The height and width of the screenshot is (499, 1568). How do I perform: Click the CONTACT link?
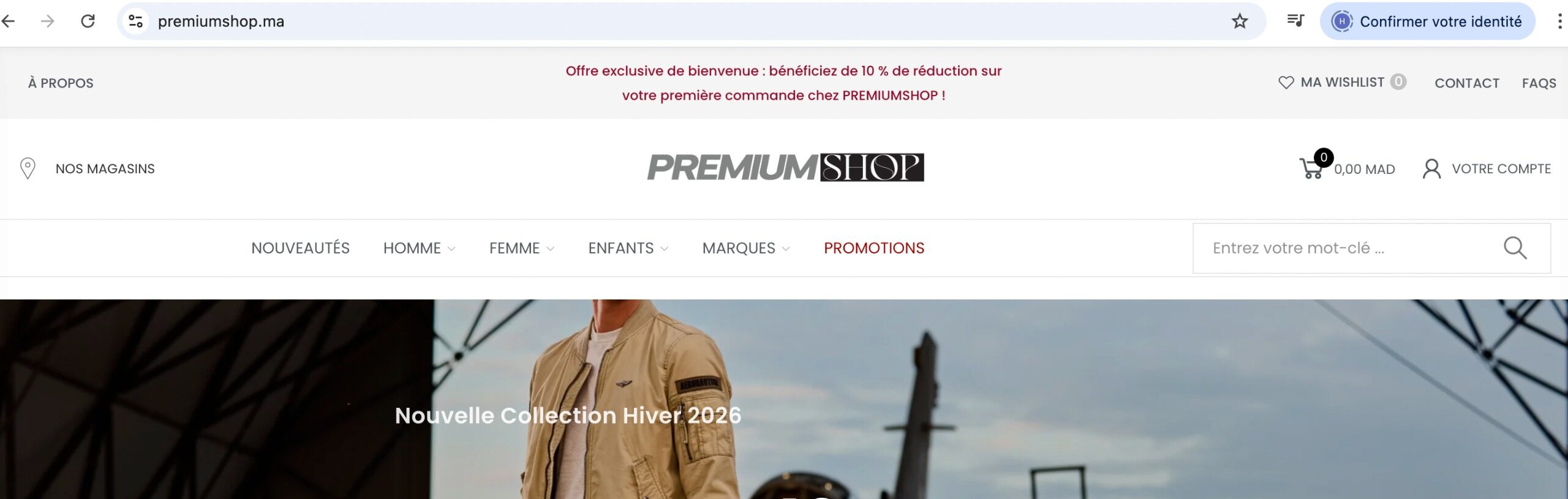(1467, 83)
